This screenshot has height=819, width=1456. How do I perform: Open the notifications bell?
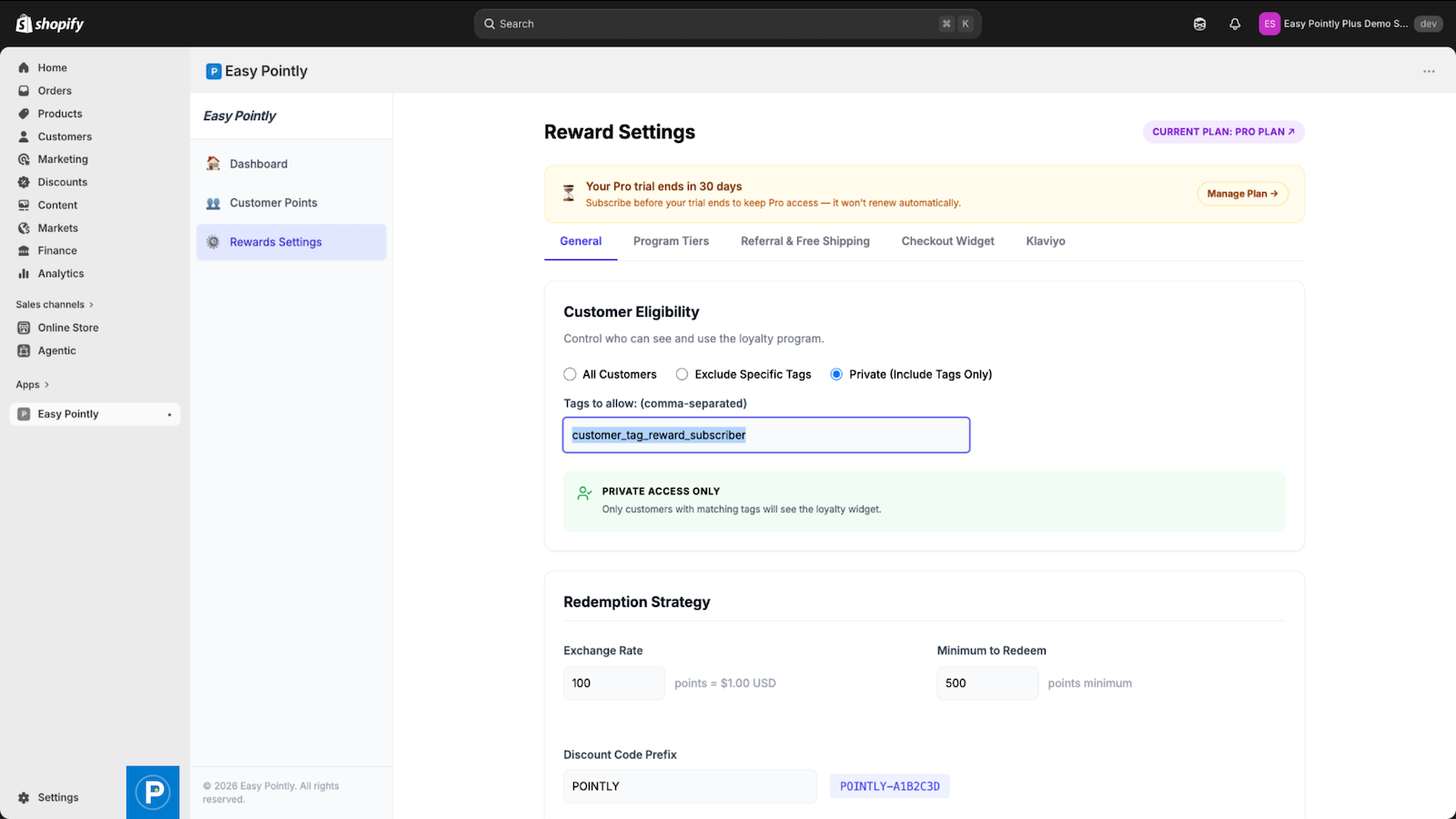pos(1235,24)
